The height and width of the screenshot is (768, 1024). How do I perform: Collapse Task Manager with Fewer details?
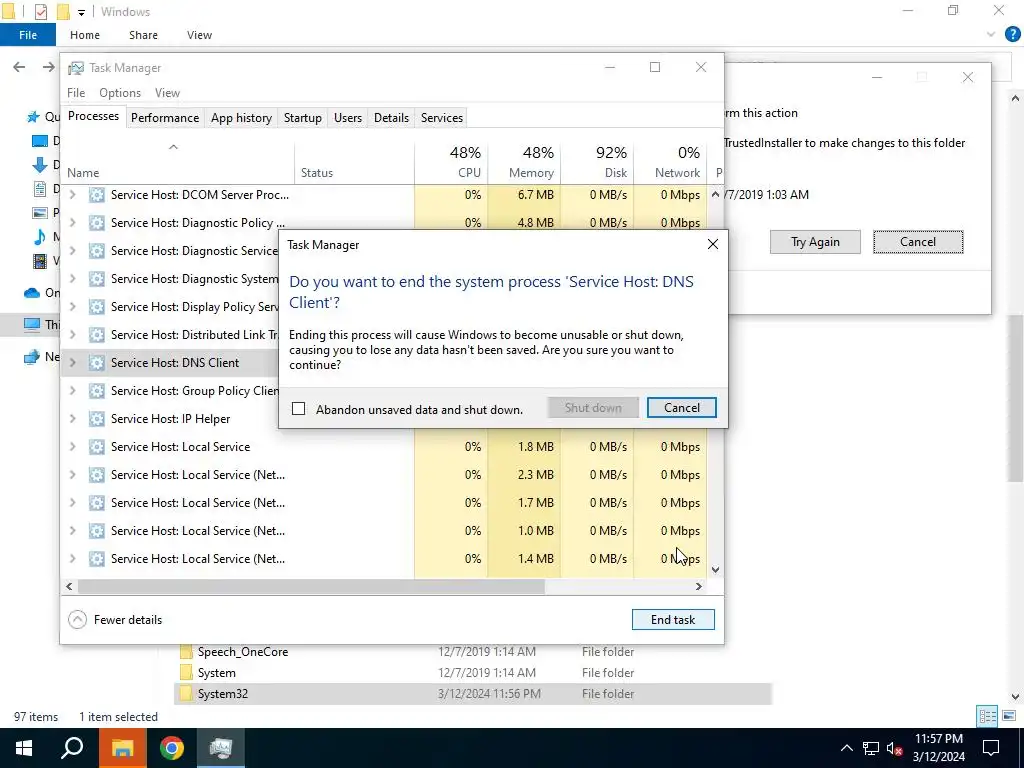(116, 620)
